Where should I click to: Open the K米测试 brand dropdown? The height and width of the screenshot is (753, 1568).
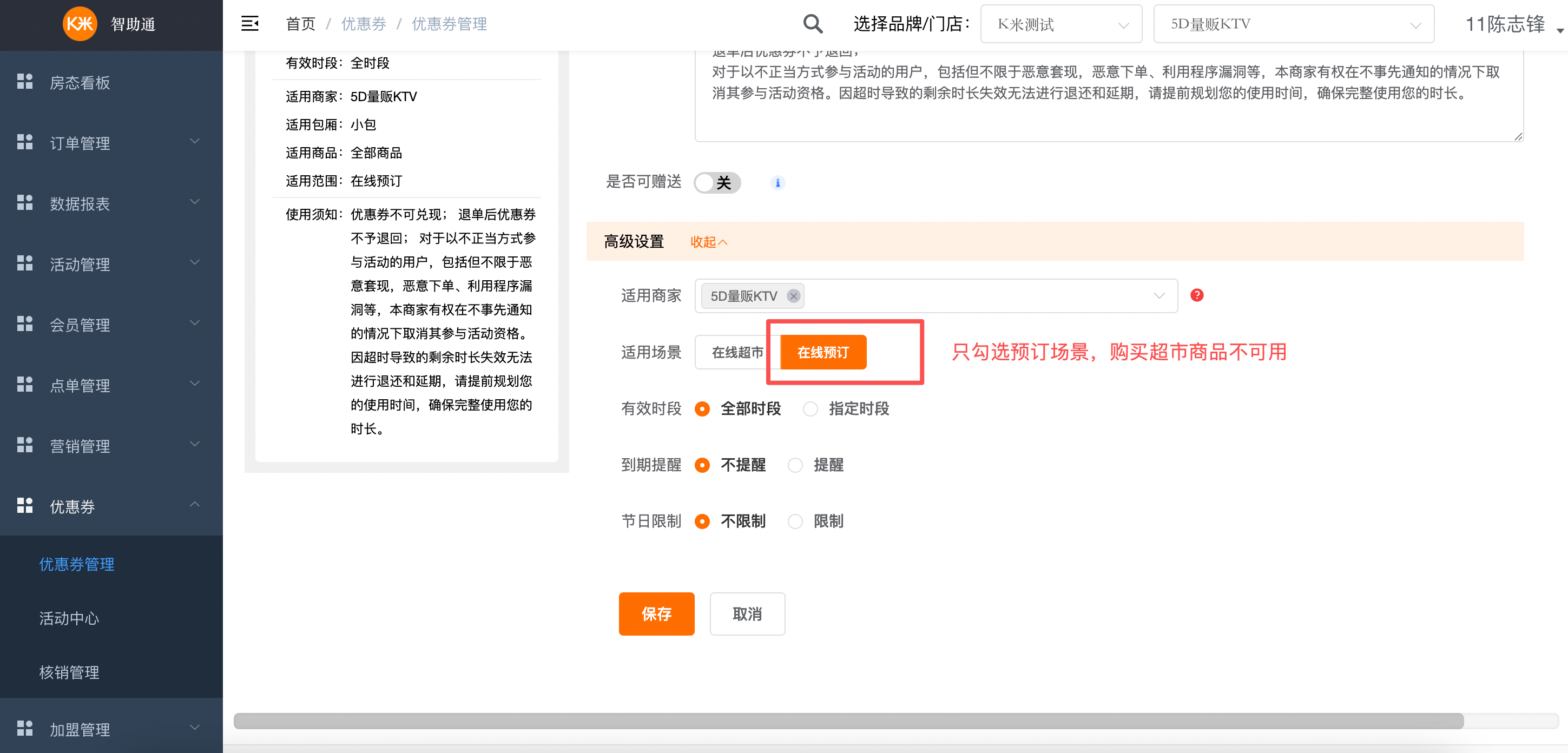1061,24
